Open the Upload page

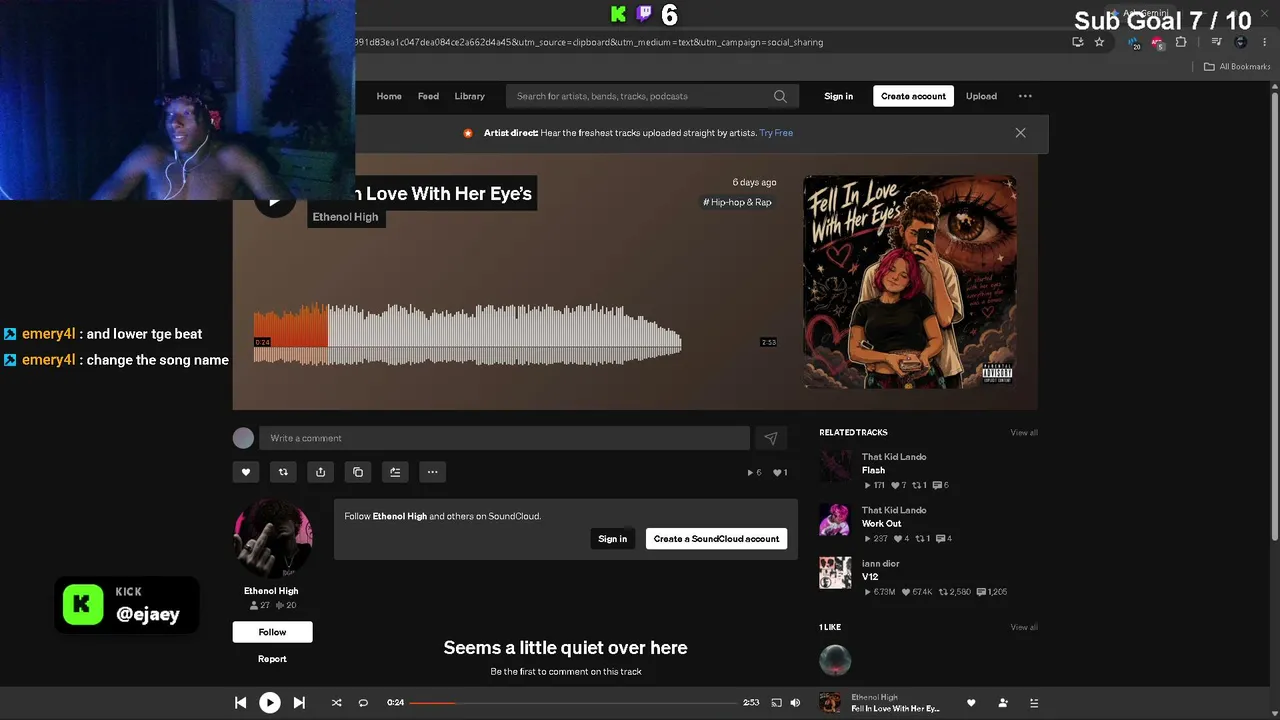click(981, 96)
